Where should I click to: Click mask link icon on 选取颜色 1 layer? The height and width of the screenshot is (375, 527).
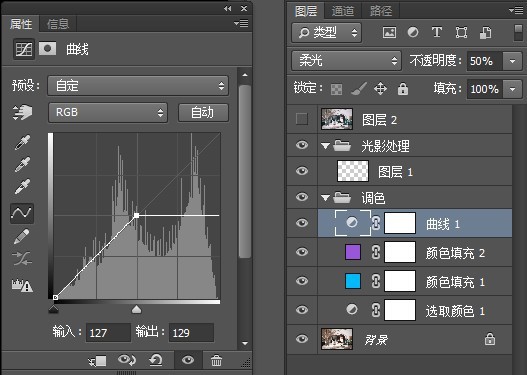tap(376, 310)
